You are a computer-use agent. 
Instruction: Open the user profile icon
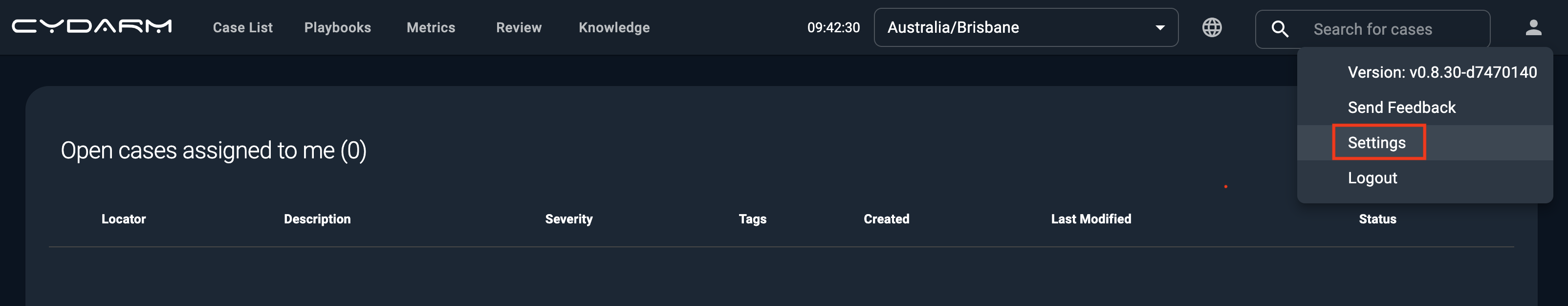pyautogui.click(x=1533, y=27)
